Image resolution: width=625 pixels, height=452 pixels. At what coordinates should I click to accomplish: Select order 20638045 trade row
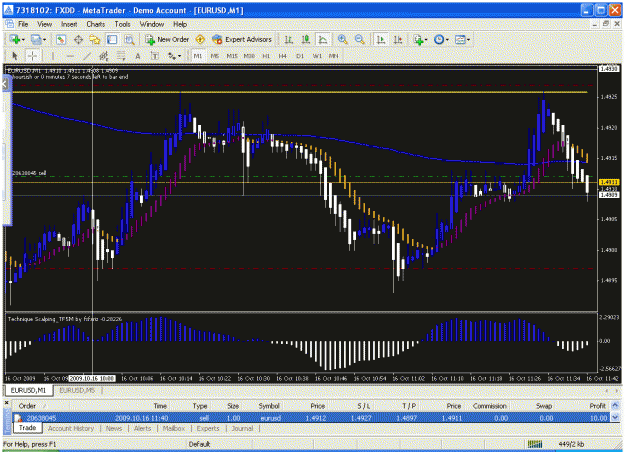(311, 418)
